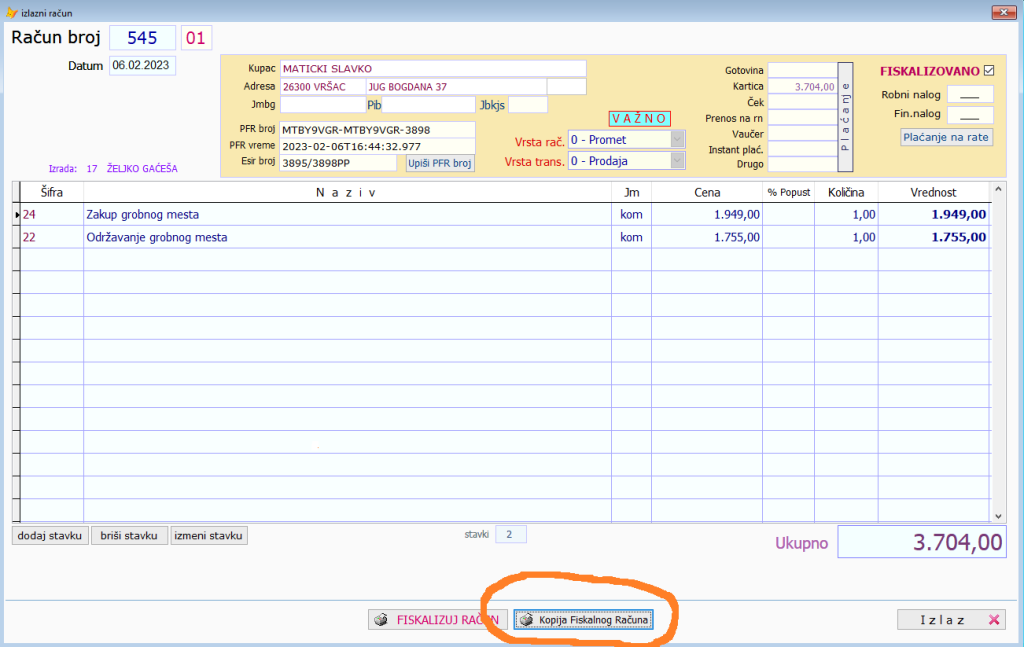Screen dimensions: 1024x647
Task: Click the briši stavku button
Action: 129,535
